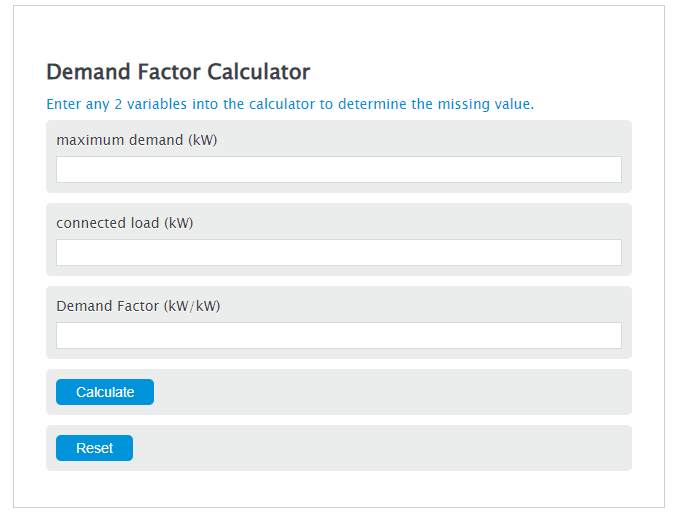Click the "connected load (kW)" label
673x515 pixels.
(125, 223)
